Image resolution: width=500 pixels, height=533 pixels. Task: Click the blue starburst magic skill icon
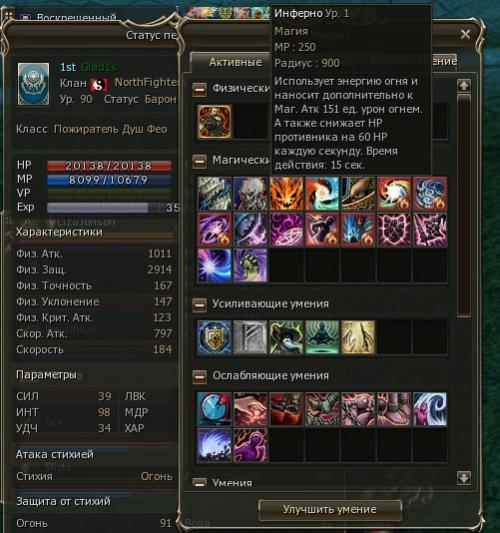click(x=214, y=265)
